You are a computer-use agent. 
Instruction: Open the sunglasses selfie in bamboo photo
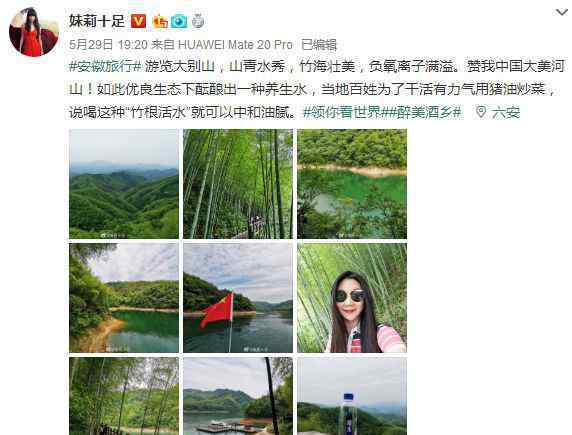click(352, 298)
